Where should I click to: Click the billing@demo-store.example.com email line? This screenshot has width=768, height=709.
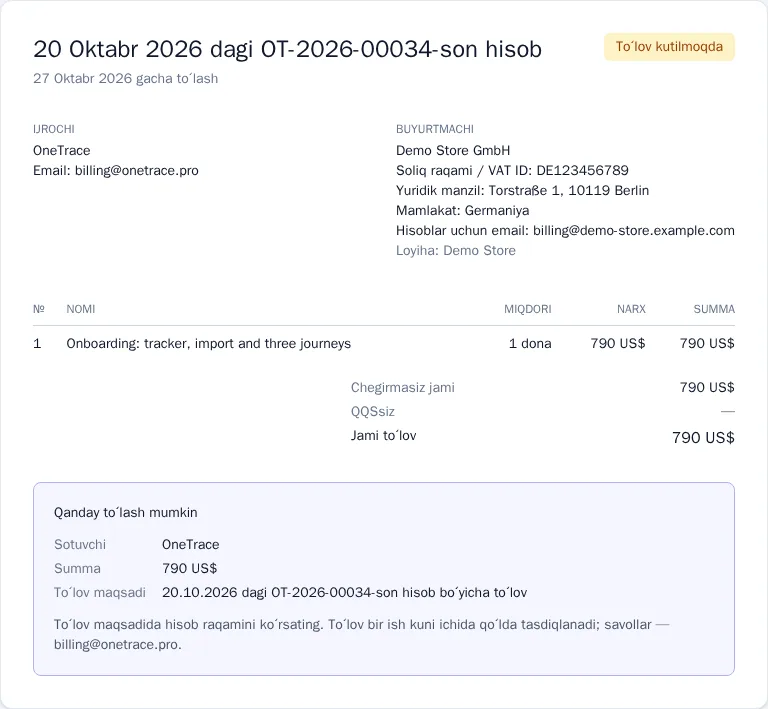click(565, 231)
